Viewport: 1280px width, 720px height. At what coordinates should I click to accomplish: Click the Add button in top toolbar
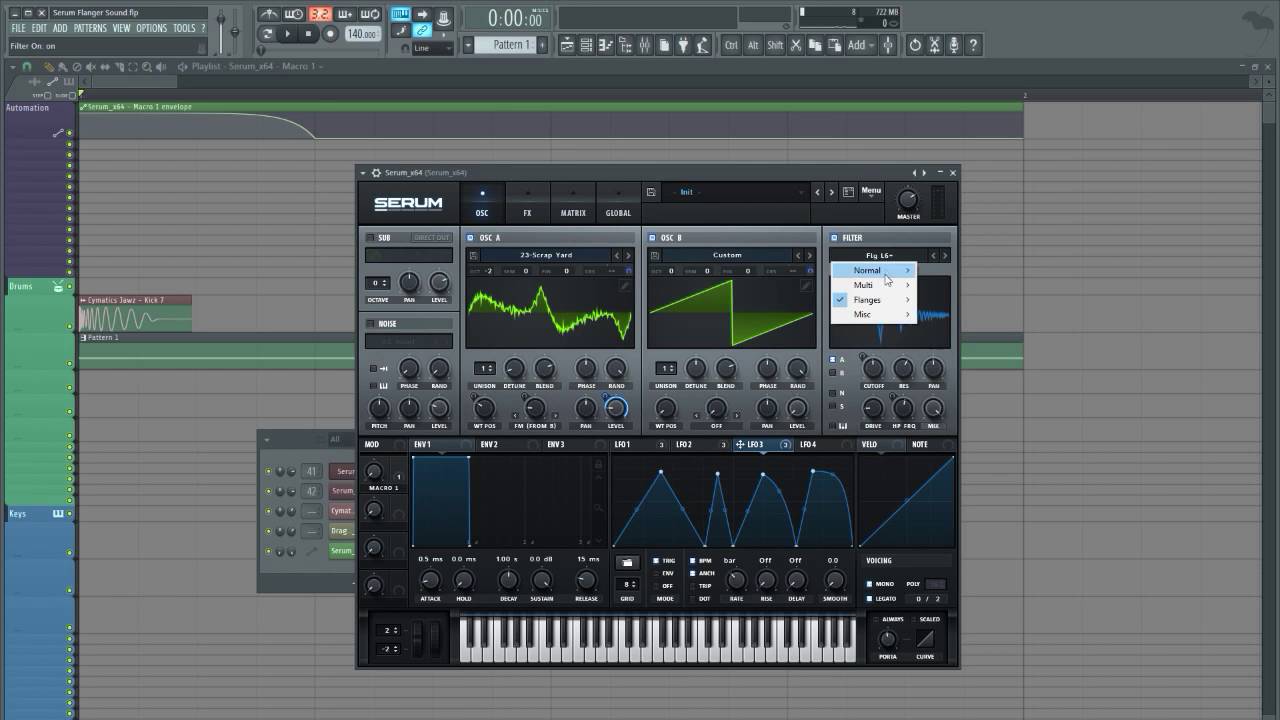tap(857, 45)
